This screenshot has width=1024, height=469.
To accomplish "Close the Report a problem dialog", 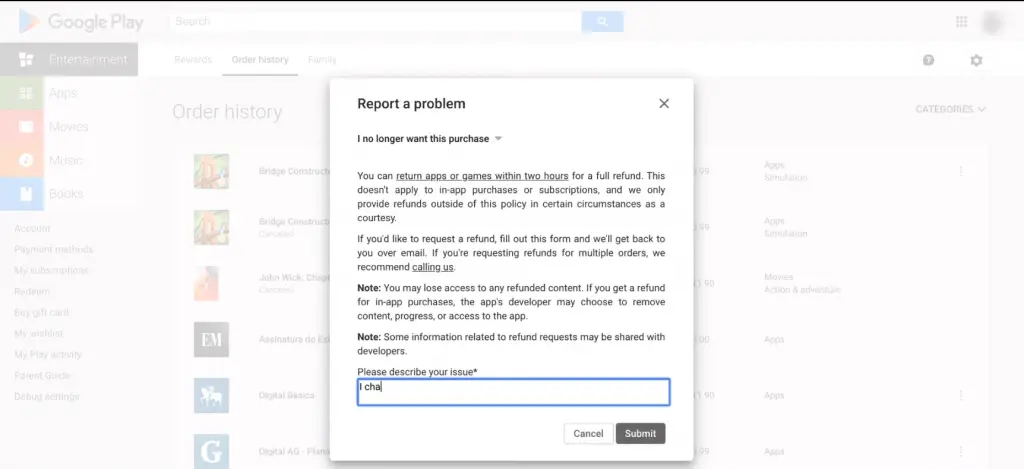I will pos(664,103).
